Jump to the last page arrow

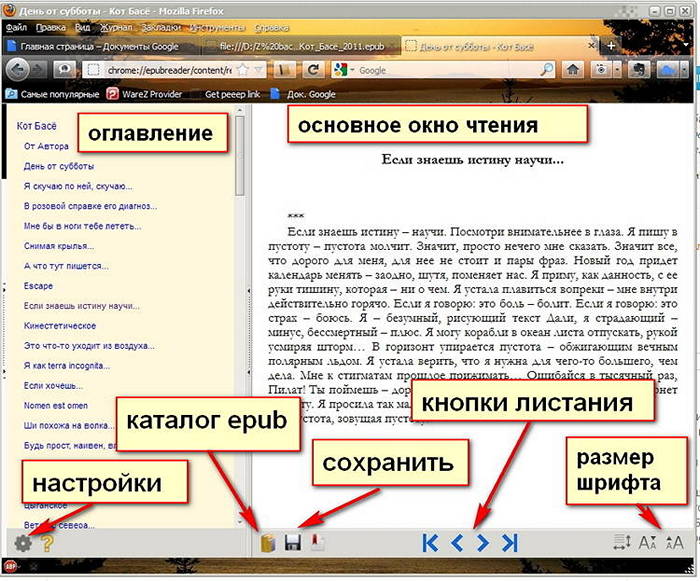(510, 543)
